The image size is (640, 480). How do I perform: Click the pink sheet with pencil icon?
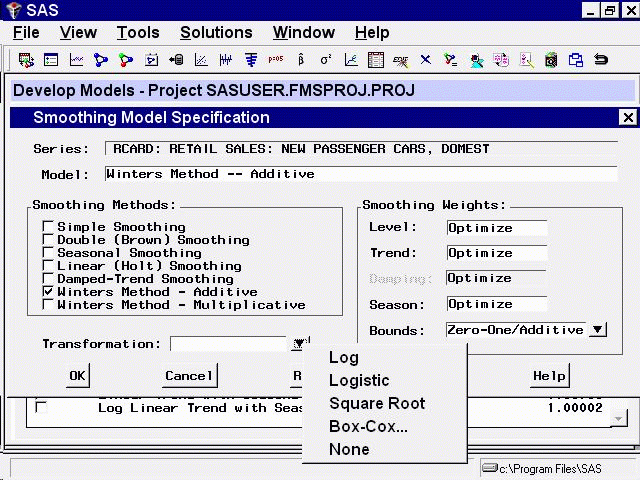527,60
